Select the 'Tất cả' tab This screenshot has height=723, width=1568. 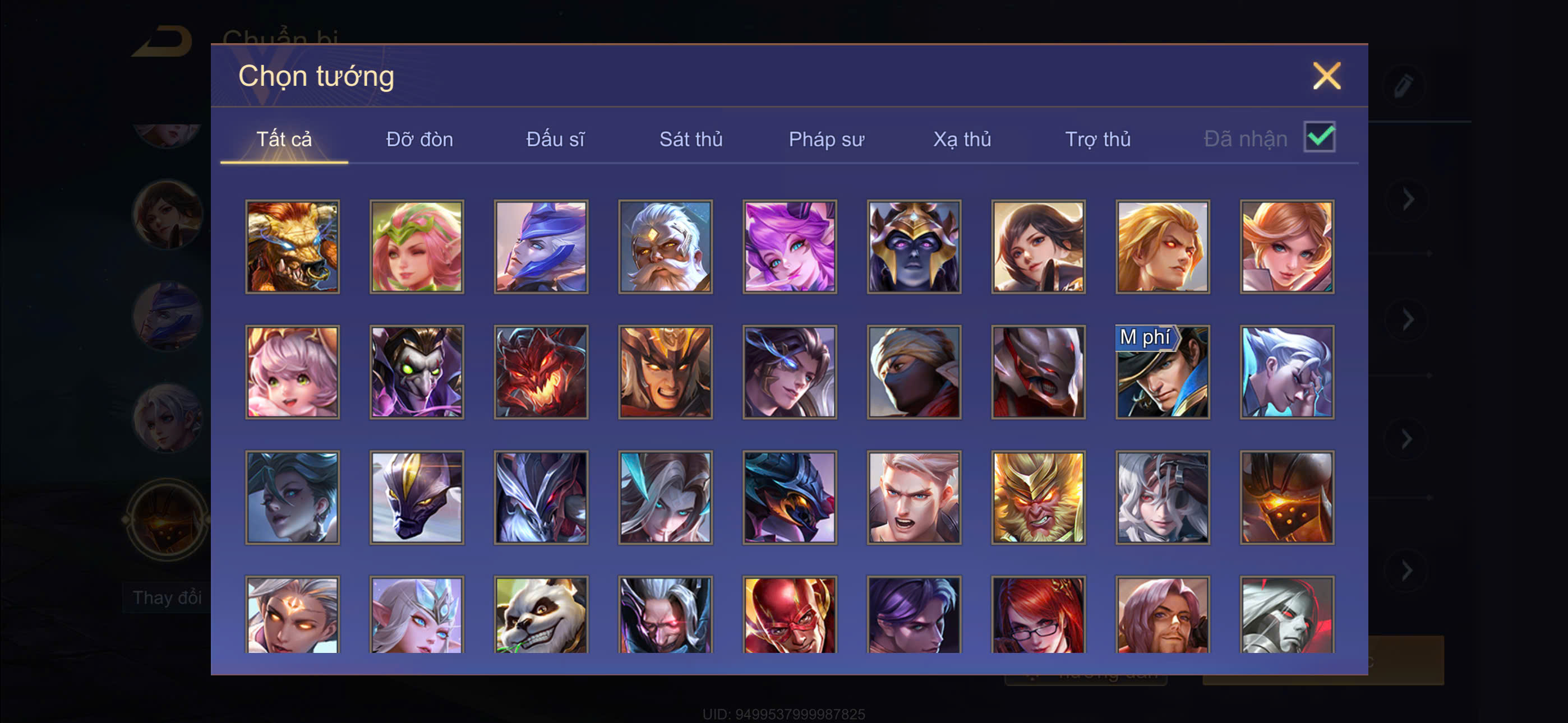(284, 140)
